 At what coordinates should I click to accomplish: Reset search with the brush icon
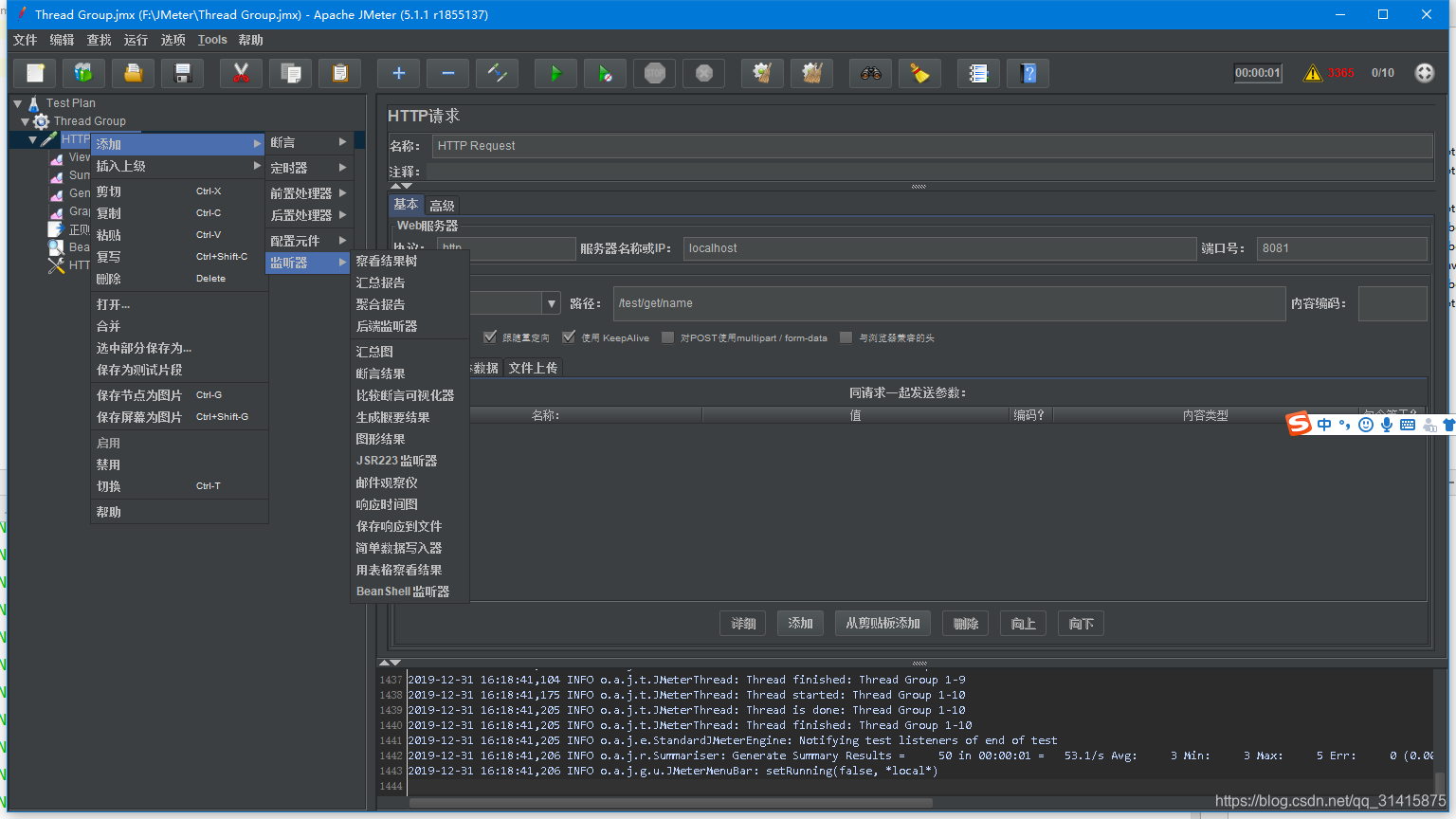click(920, 73)
